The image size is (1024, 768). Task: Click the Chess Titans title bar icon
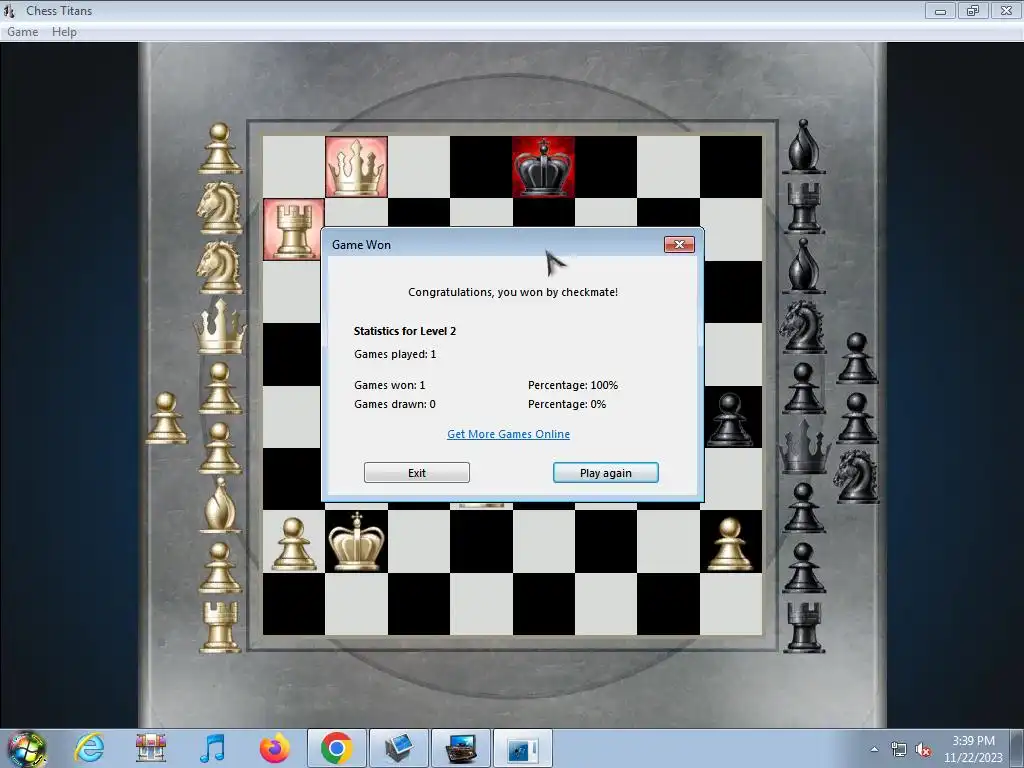pos(9,10)
